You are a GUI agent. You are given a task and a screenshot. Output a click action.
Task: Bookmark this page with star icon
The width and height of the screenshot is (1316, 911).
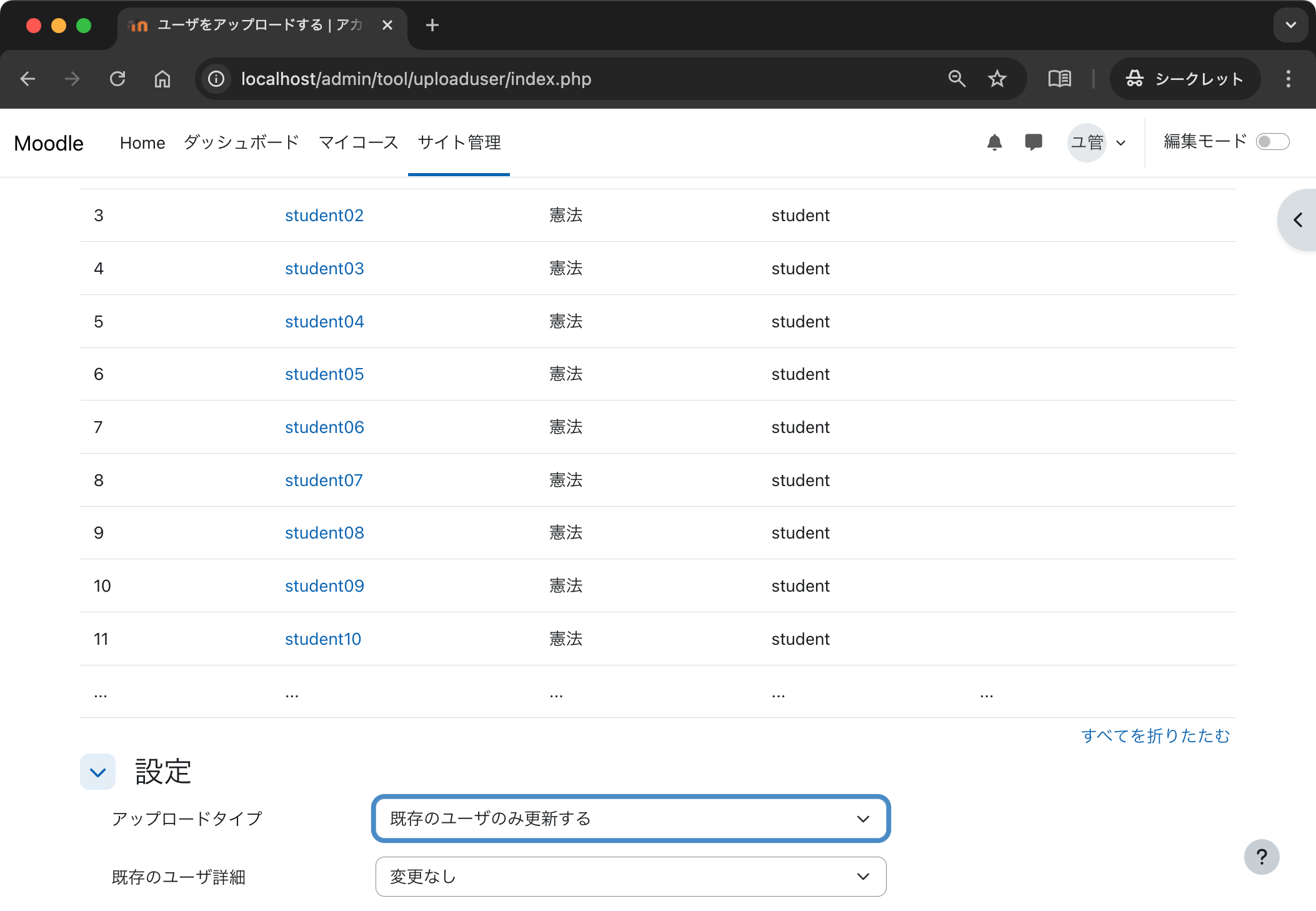[997, 79]
